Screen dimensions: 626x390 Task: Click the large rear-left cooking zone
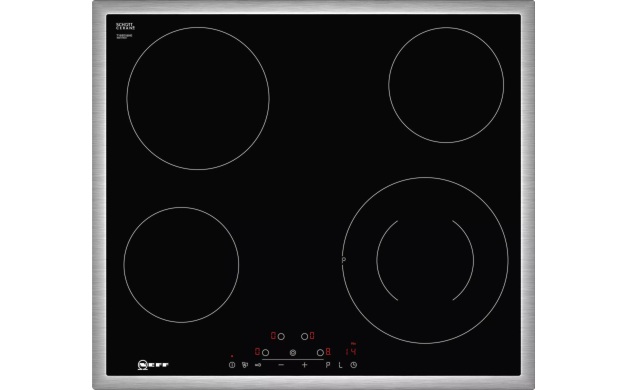(198, 99)
